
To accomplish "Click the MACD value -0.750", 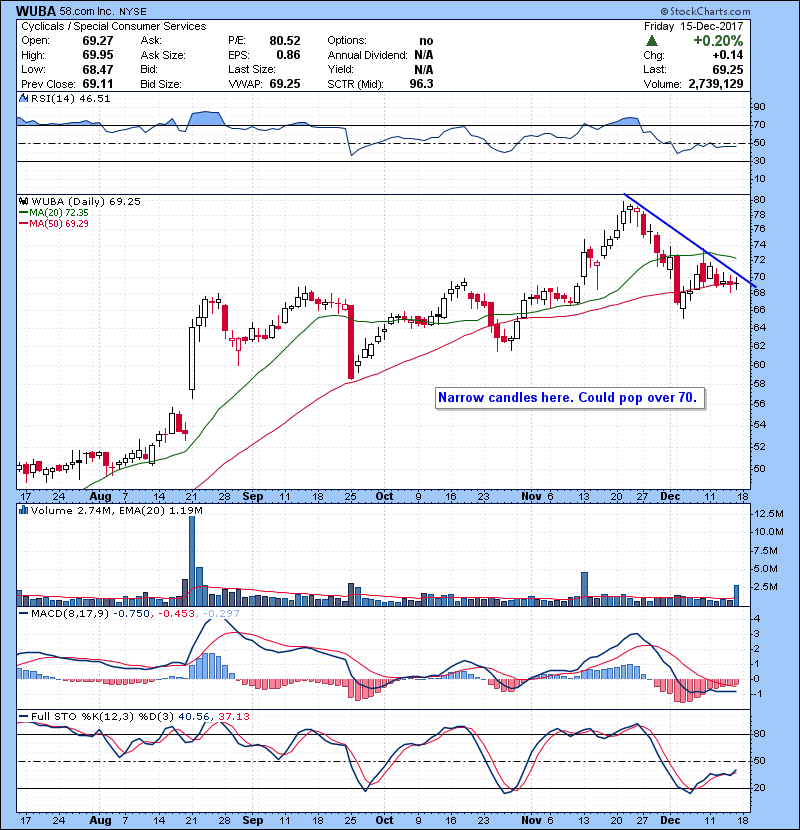I will pyautogui.click(x=131, y=614).
